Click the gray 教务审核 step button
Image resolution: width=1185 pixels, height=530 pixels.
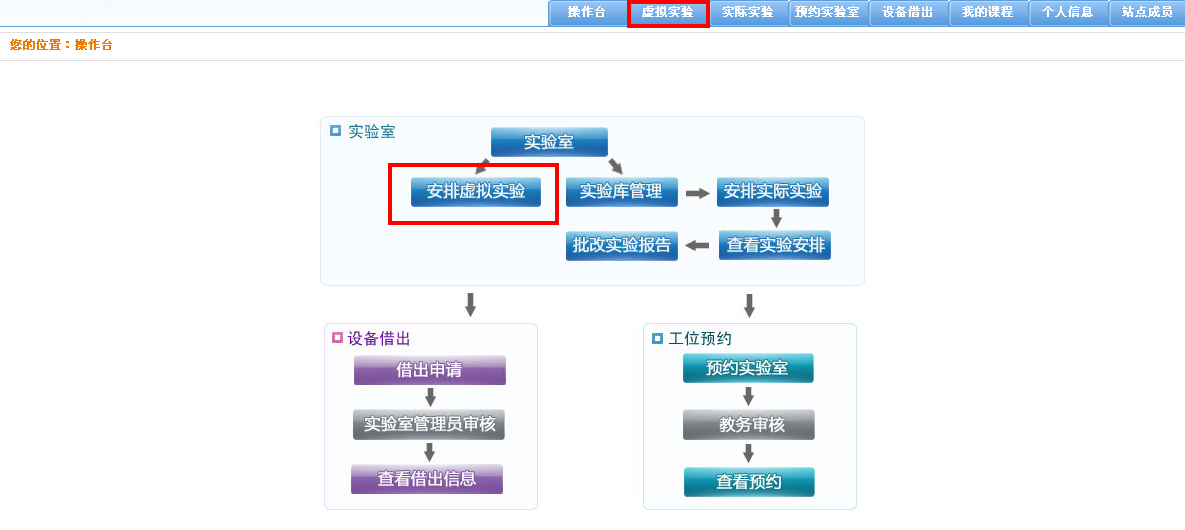[x=749, y=425]
